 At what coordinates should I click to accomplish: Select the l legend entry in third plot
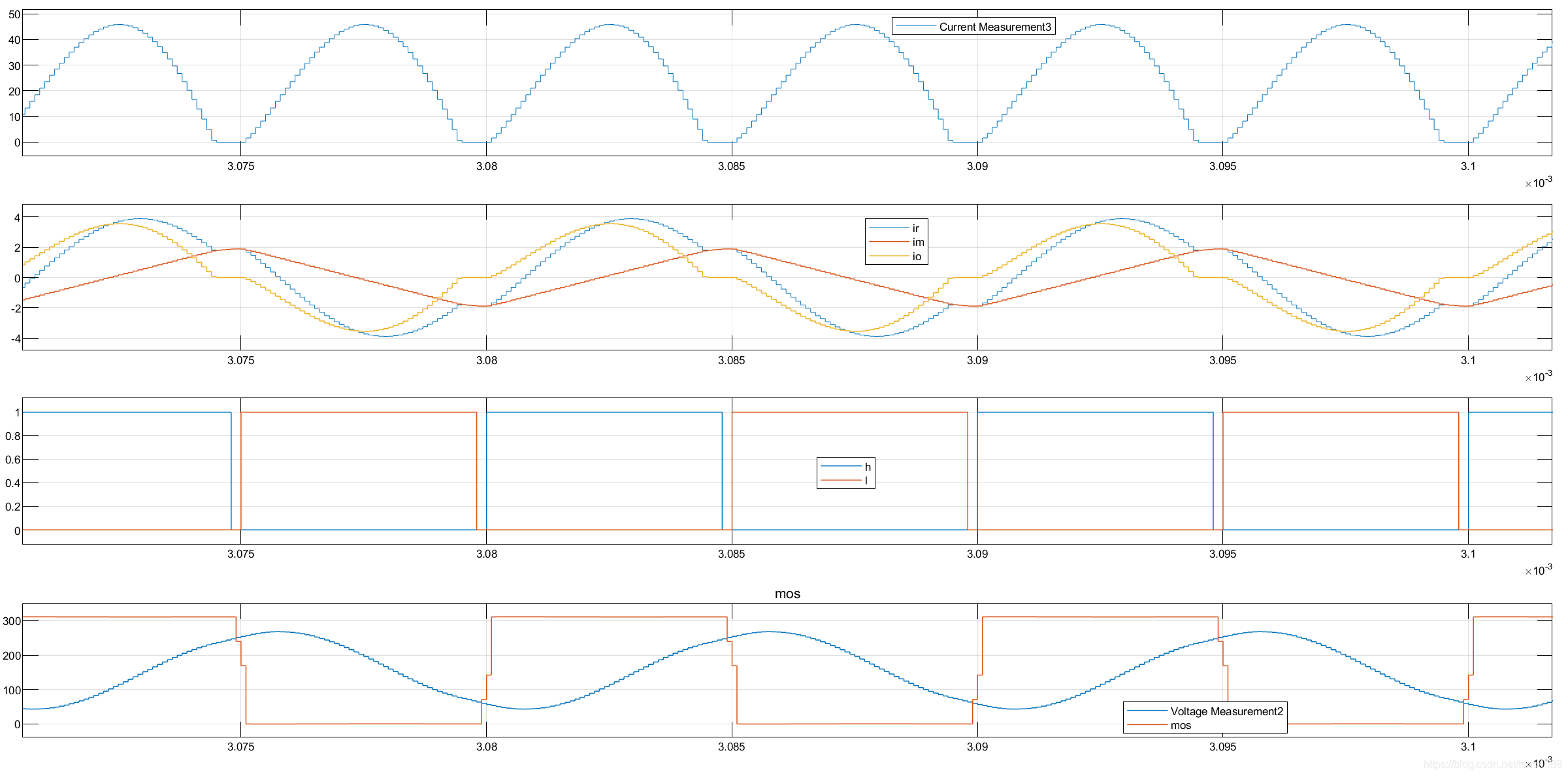[x=866, y=481]
